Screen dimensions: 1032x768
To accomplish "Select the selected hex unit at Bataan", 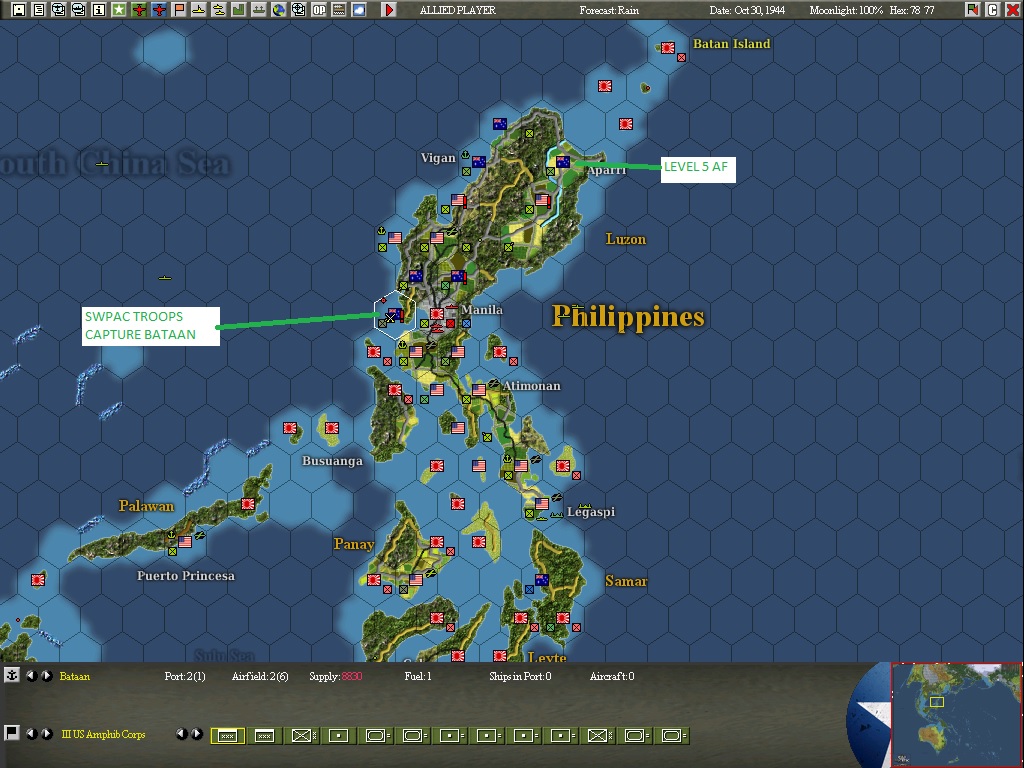I will tap(394, 313).
